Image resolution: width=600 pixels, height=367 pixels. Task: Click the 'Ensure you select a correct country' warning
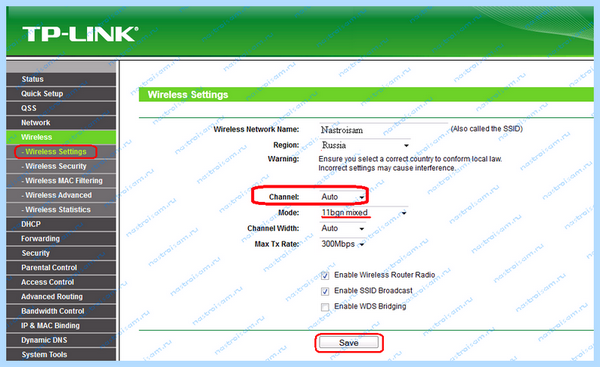410,163
